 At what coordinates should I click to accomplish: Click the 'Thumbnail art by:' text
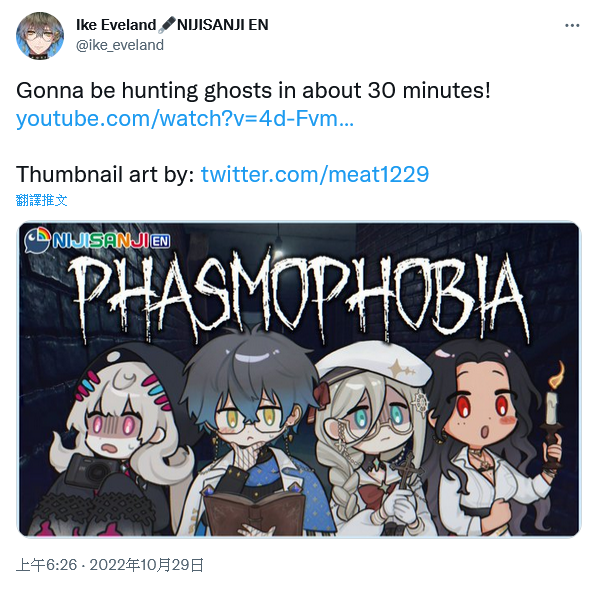click(105, 174)
